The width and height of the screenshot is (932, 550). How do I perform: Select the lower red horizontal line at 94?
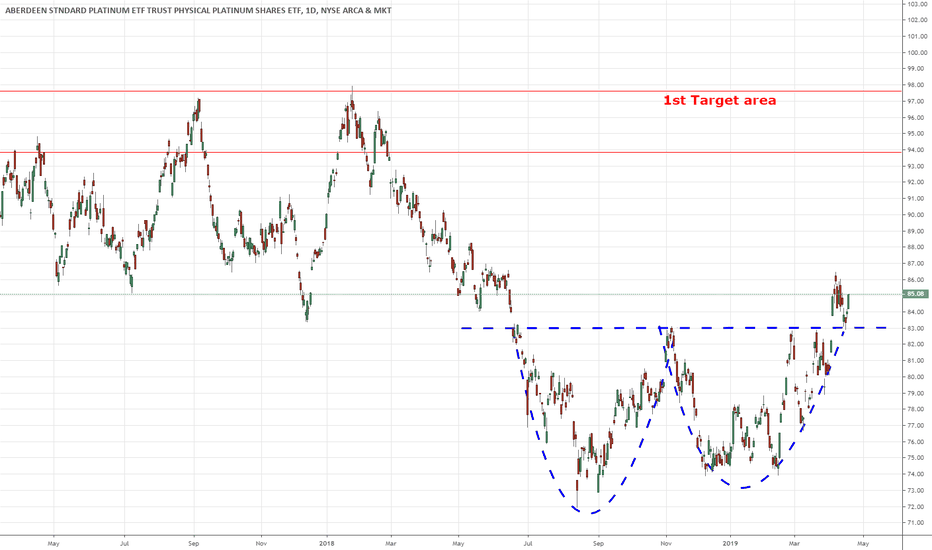pos(451,152)
